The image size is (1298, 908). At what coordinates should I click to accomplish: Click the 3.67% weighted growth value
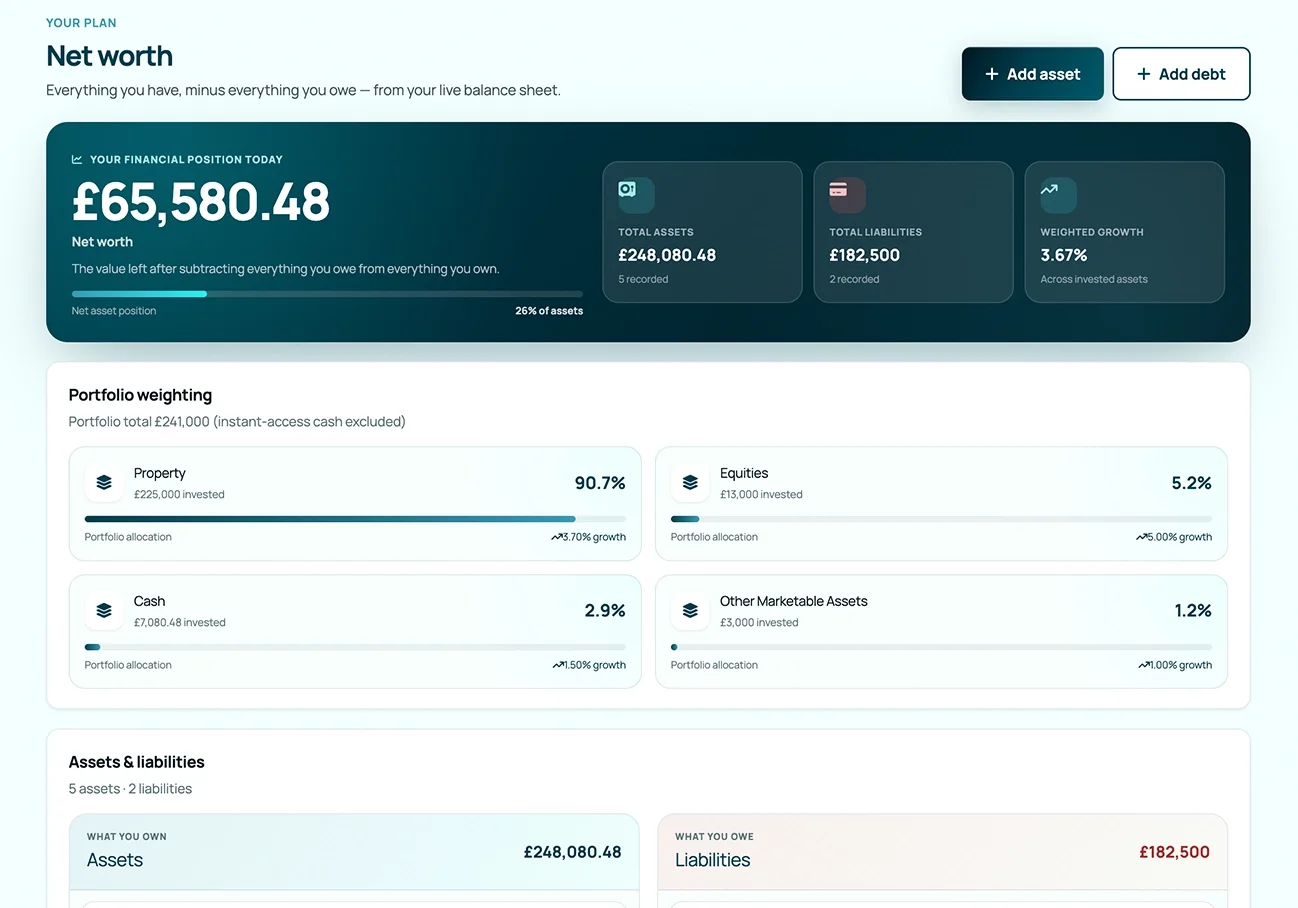pyautogui.click(x=1064, y=255)
